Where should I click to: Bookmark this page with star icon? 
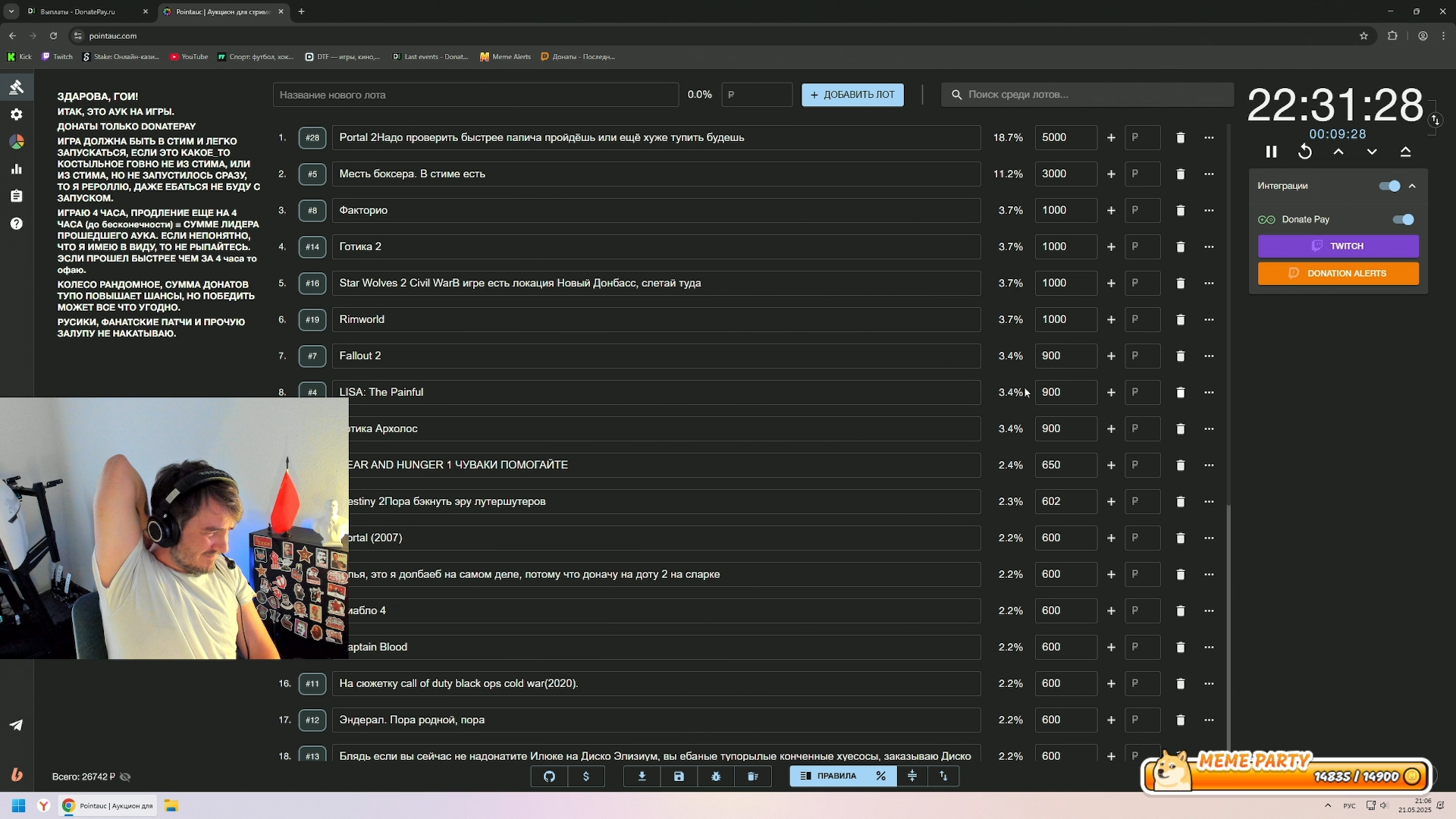click(1363, 36)
